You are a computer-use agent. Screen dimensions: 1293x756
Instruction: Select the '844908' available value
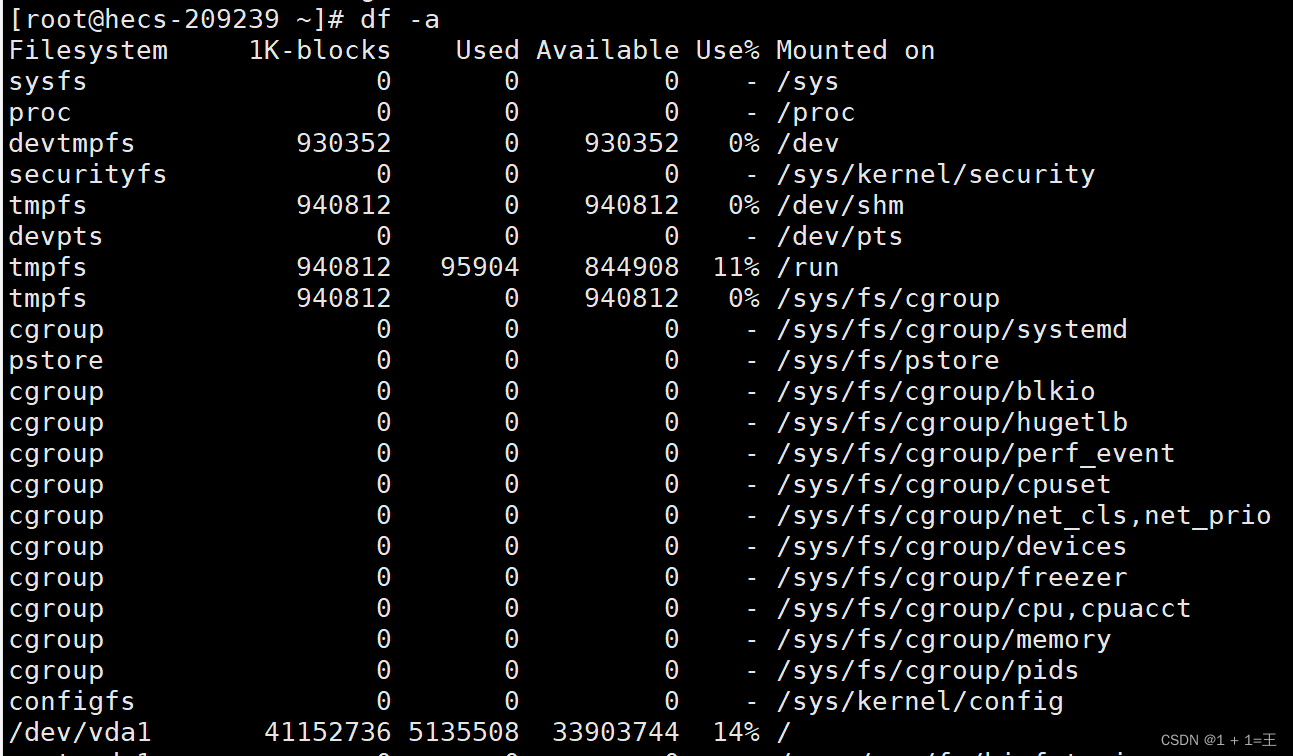pos(632,267)
